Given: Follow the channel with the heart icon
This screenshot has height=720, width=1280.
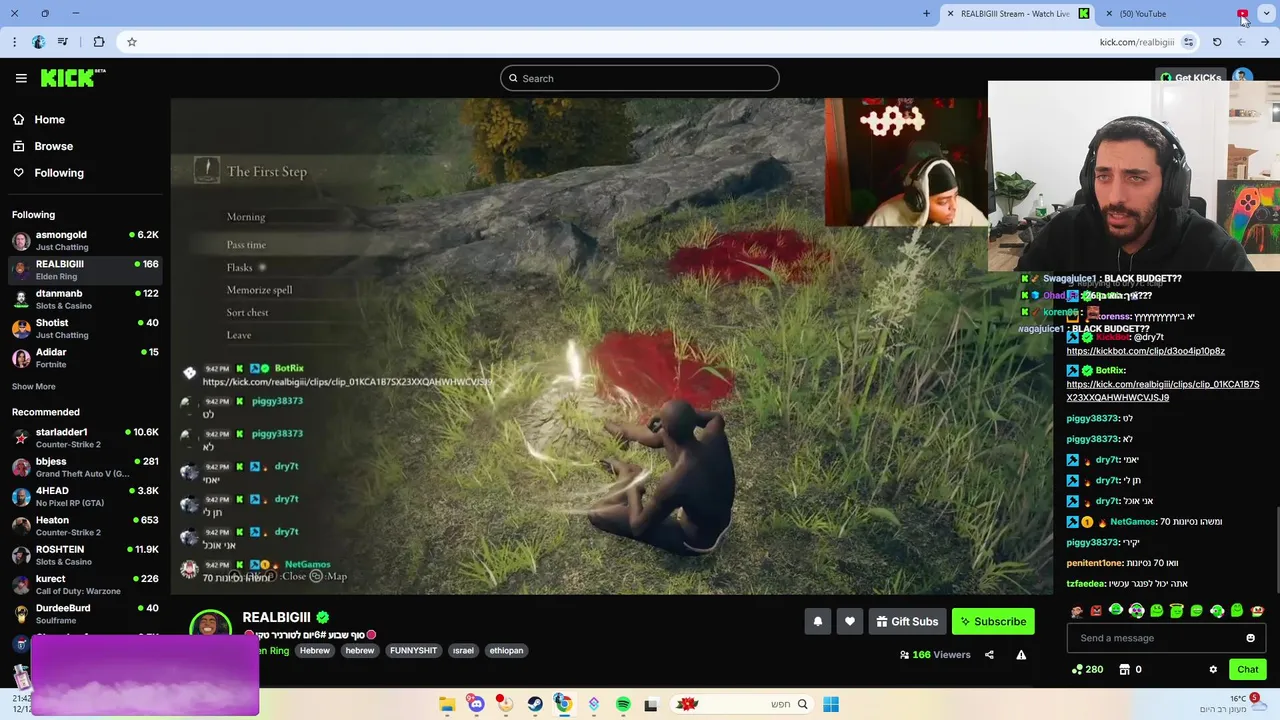Looking at the screenshot, I should (849, 621).
